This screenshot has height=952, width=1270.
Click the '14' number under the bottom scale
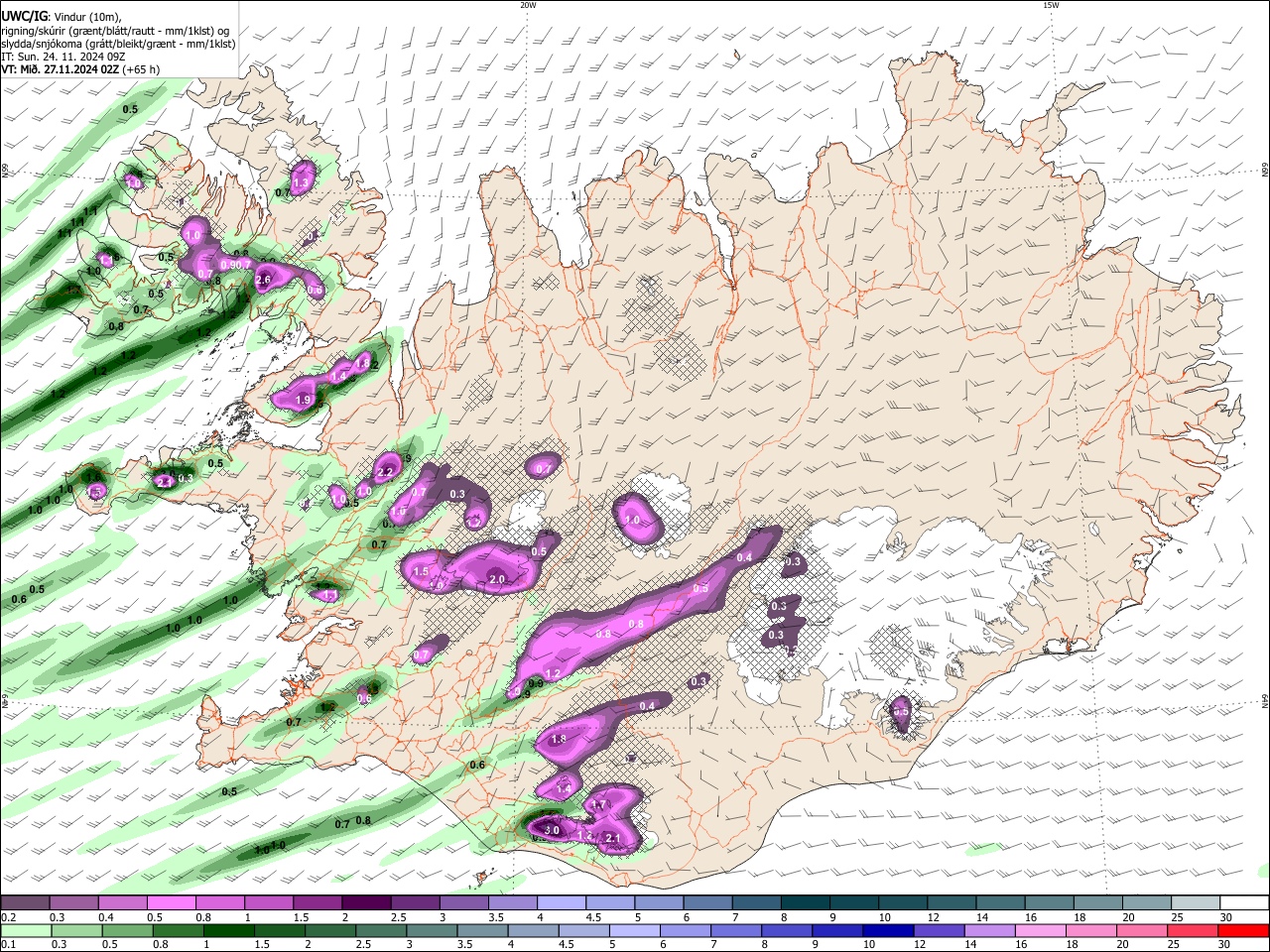coord(972,944)
